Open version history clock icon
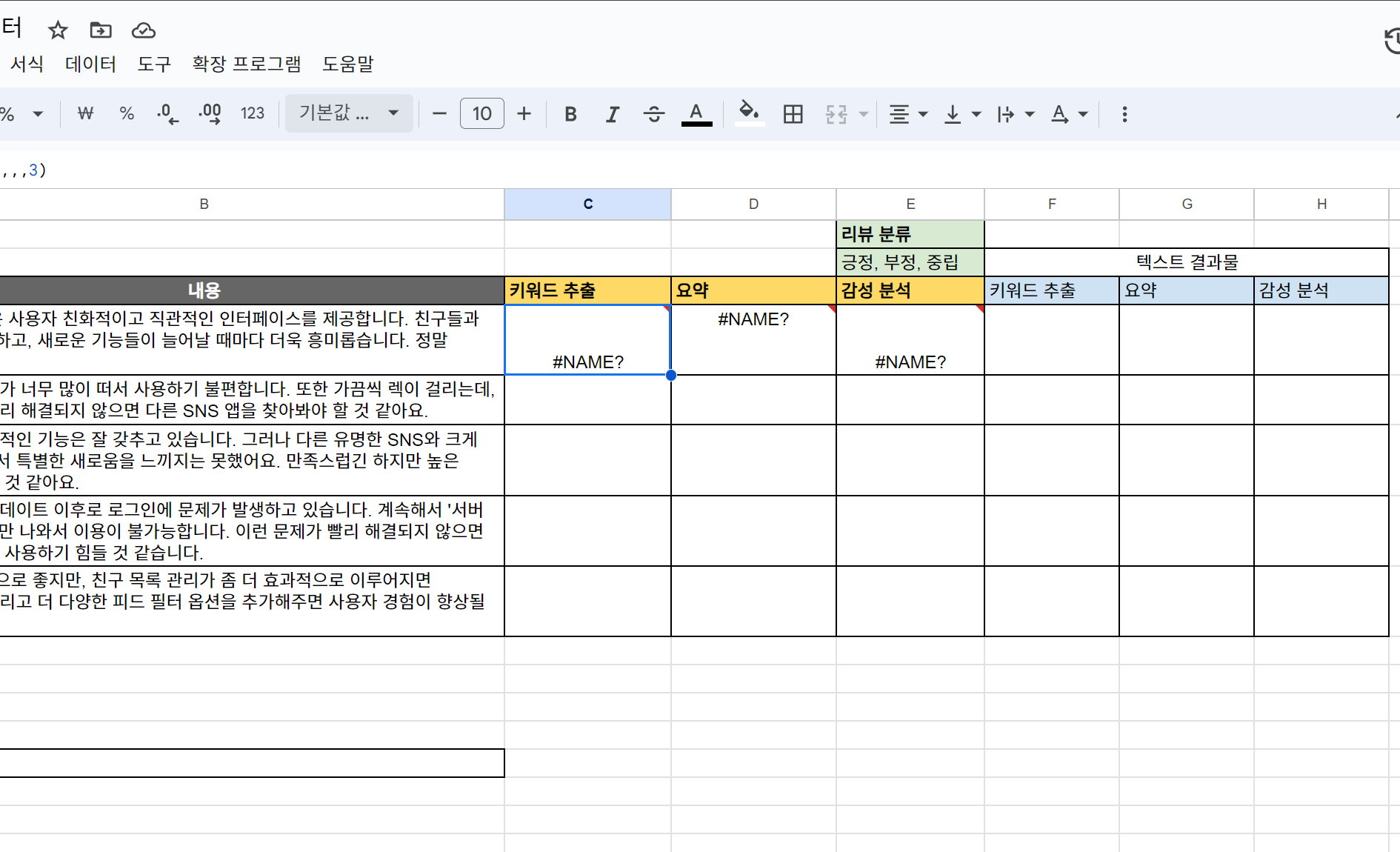 click(x=1391, y=41)
